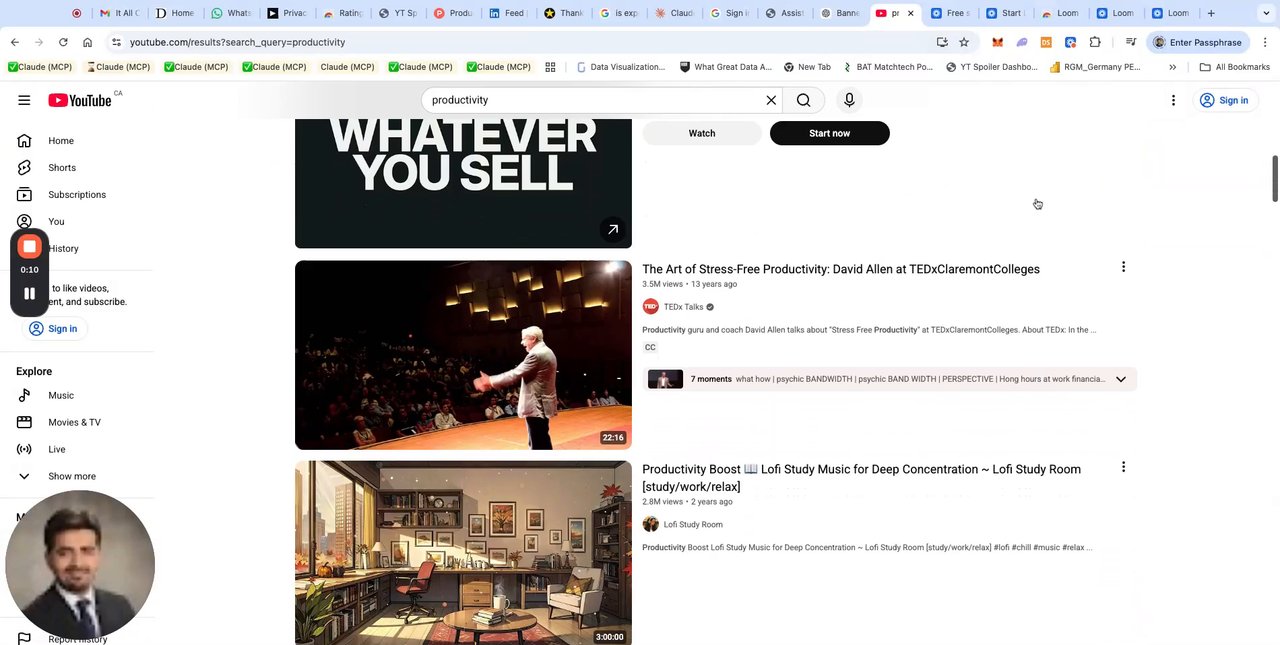1280x645 pixels.
Task: Click the Start now ad button
Action: [x=829, y=133]
